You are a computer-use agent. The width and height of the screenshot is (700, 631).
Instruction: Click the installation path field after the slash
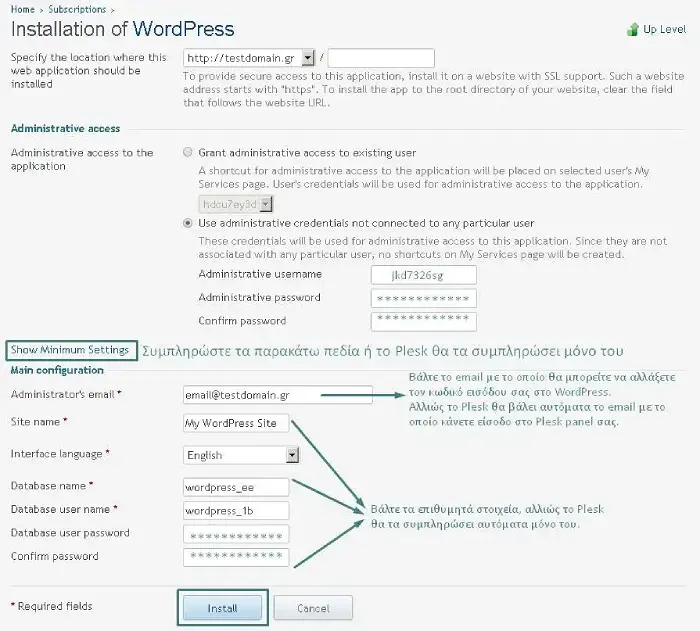pyautogui.click(x=381, y=58)
